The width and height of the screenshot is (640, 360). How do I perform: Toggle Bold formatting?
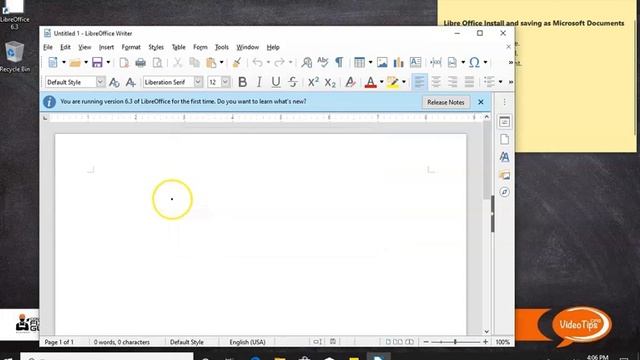[242, 82]
